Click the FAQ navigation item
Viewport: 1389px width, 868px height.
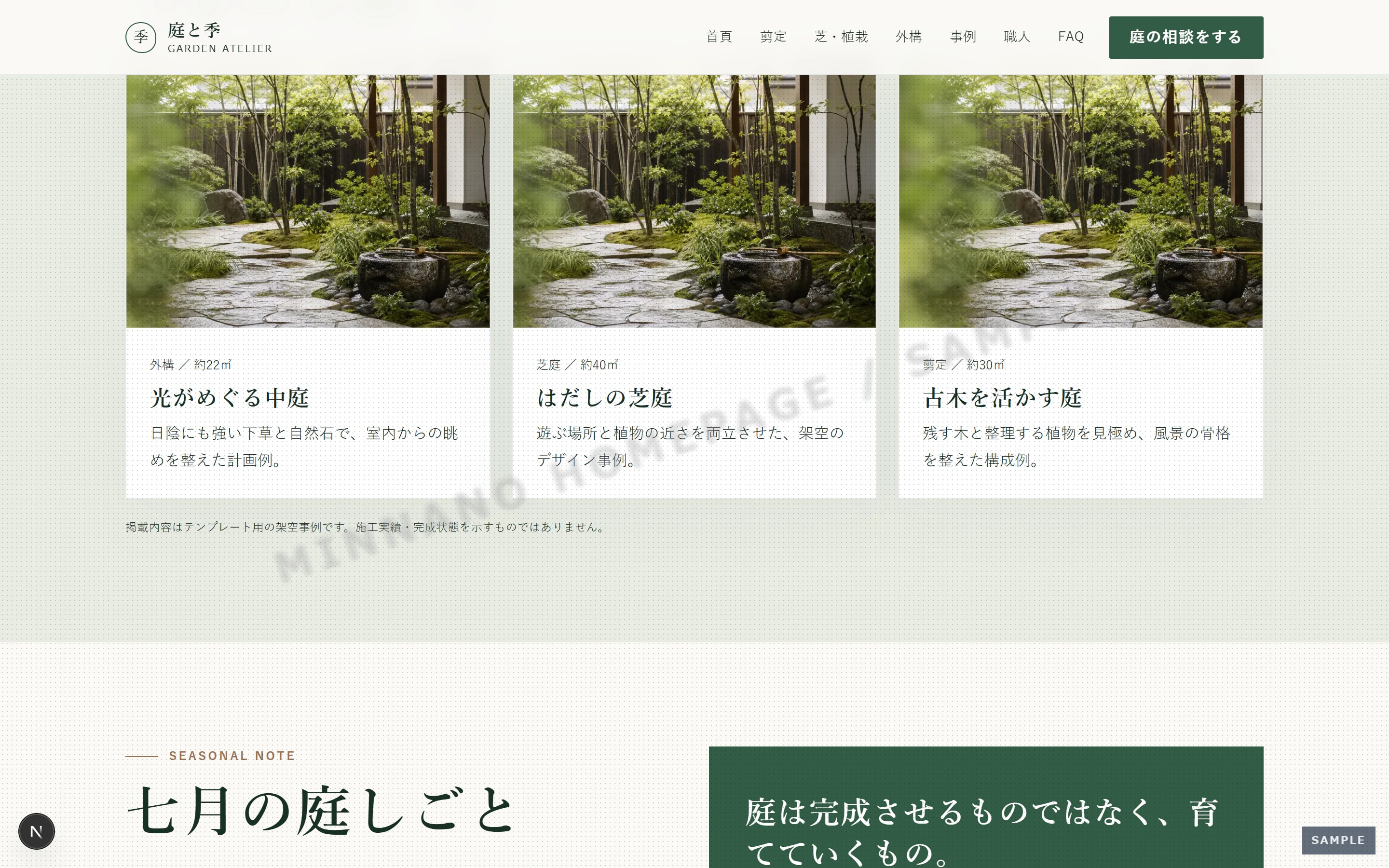[1071, 37]
